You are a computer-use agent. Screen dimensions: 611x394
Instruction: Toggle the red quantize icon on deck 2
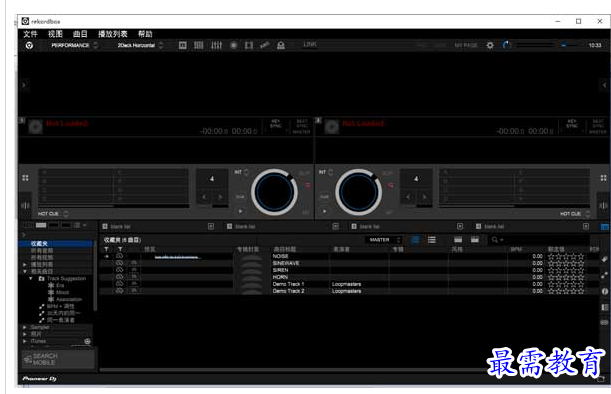coord(391,186)
